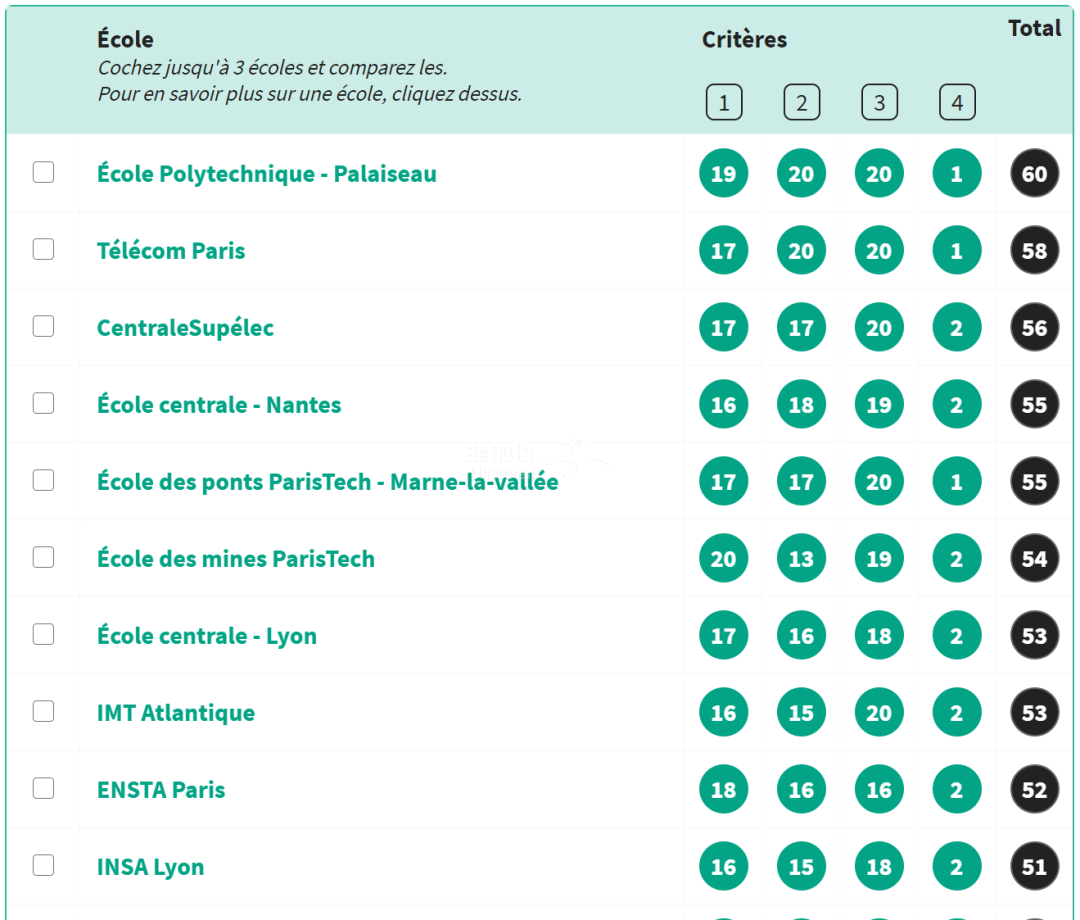Open École centrale - Nantes details

[x=219, y=405]
